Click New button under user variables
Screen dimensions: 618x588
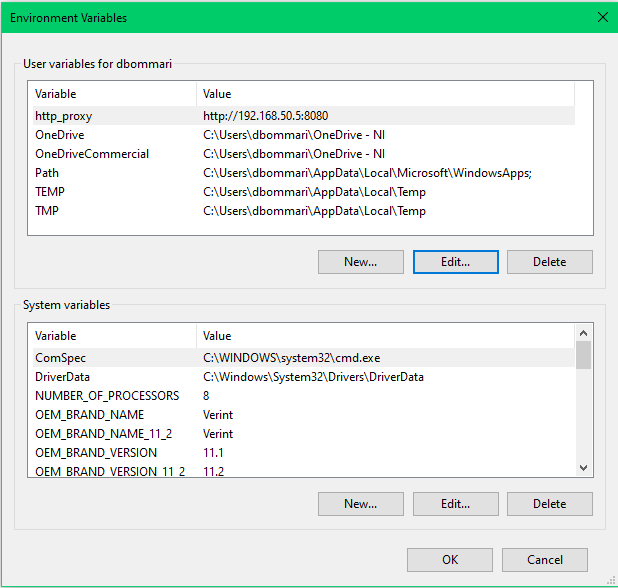pos(361,262)
